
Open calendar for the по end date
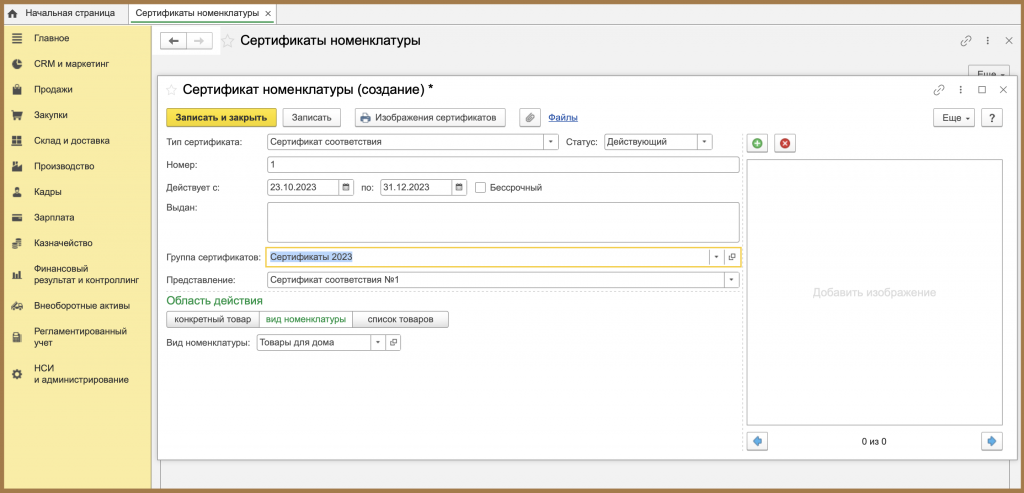click(460, 187)
